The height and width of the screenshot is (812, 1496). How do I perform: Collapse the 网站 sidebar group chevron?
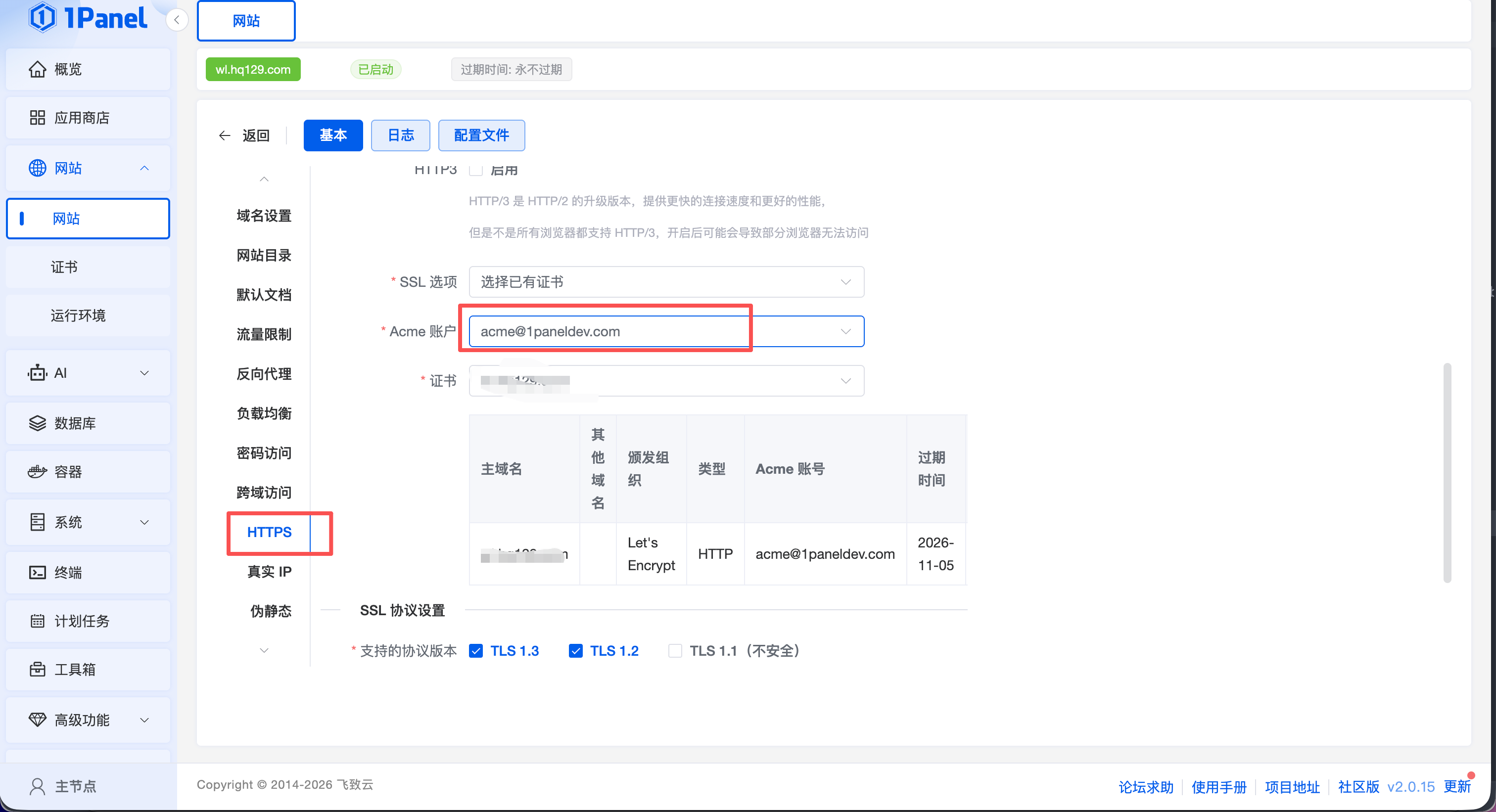tap(144, 168)
